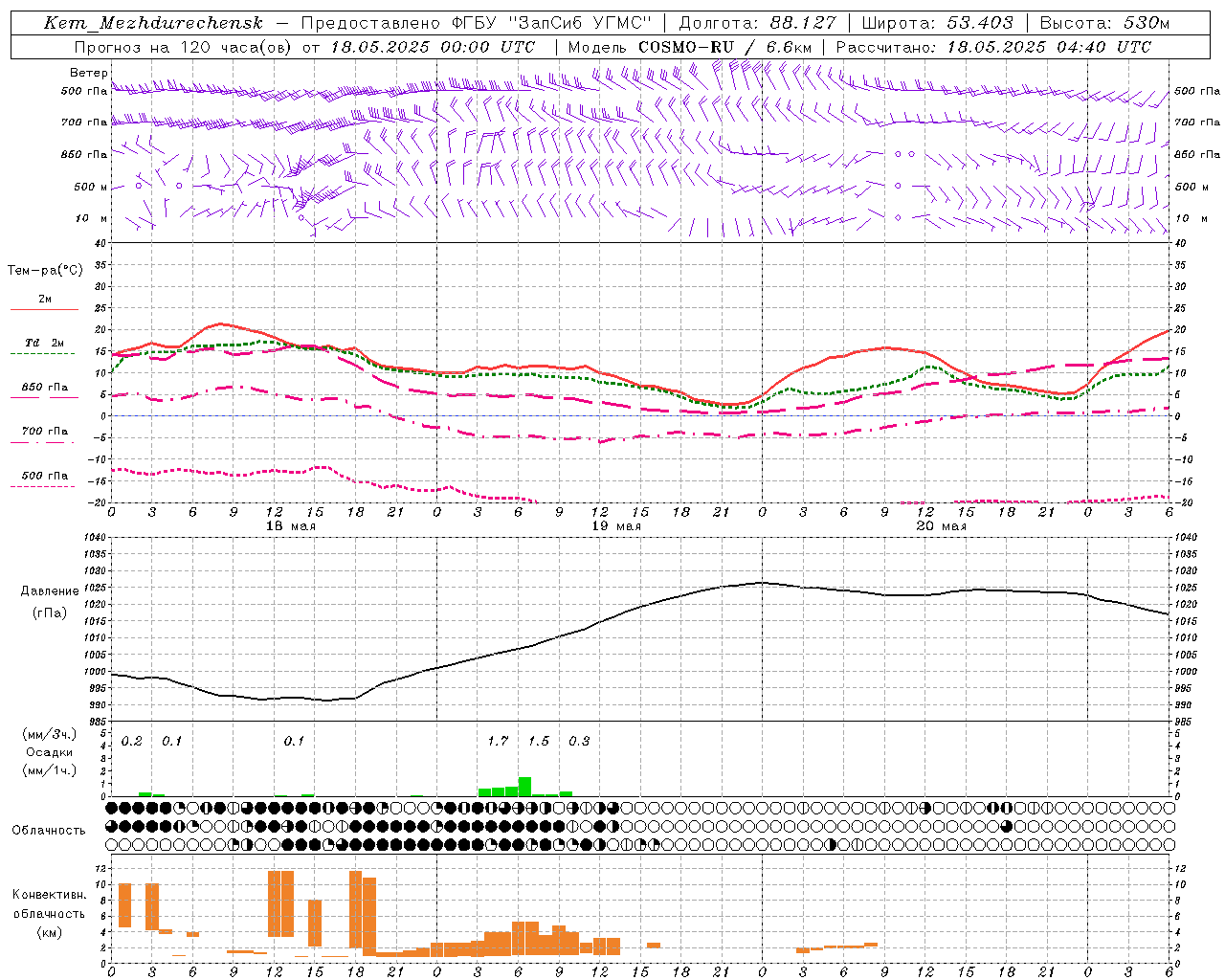
Task: Click the (мм/1ч.) precipitation unit label
Action: pos(50,770)
